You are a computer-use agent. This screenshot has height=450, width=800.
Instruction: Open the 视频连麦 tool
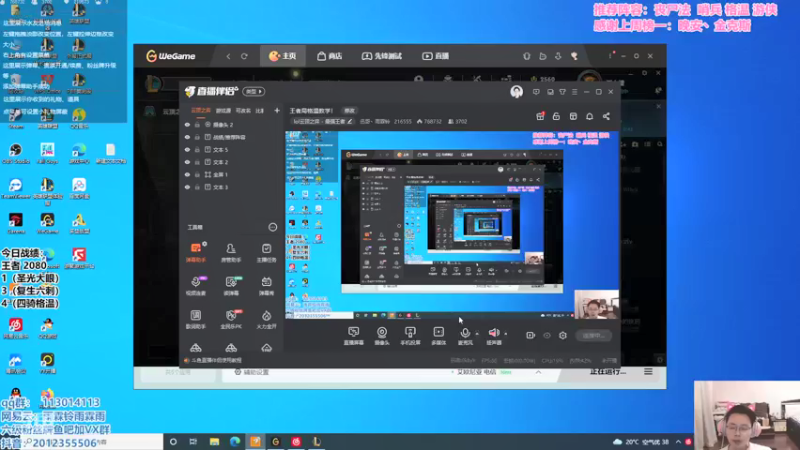tap(196, 286)
